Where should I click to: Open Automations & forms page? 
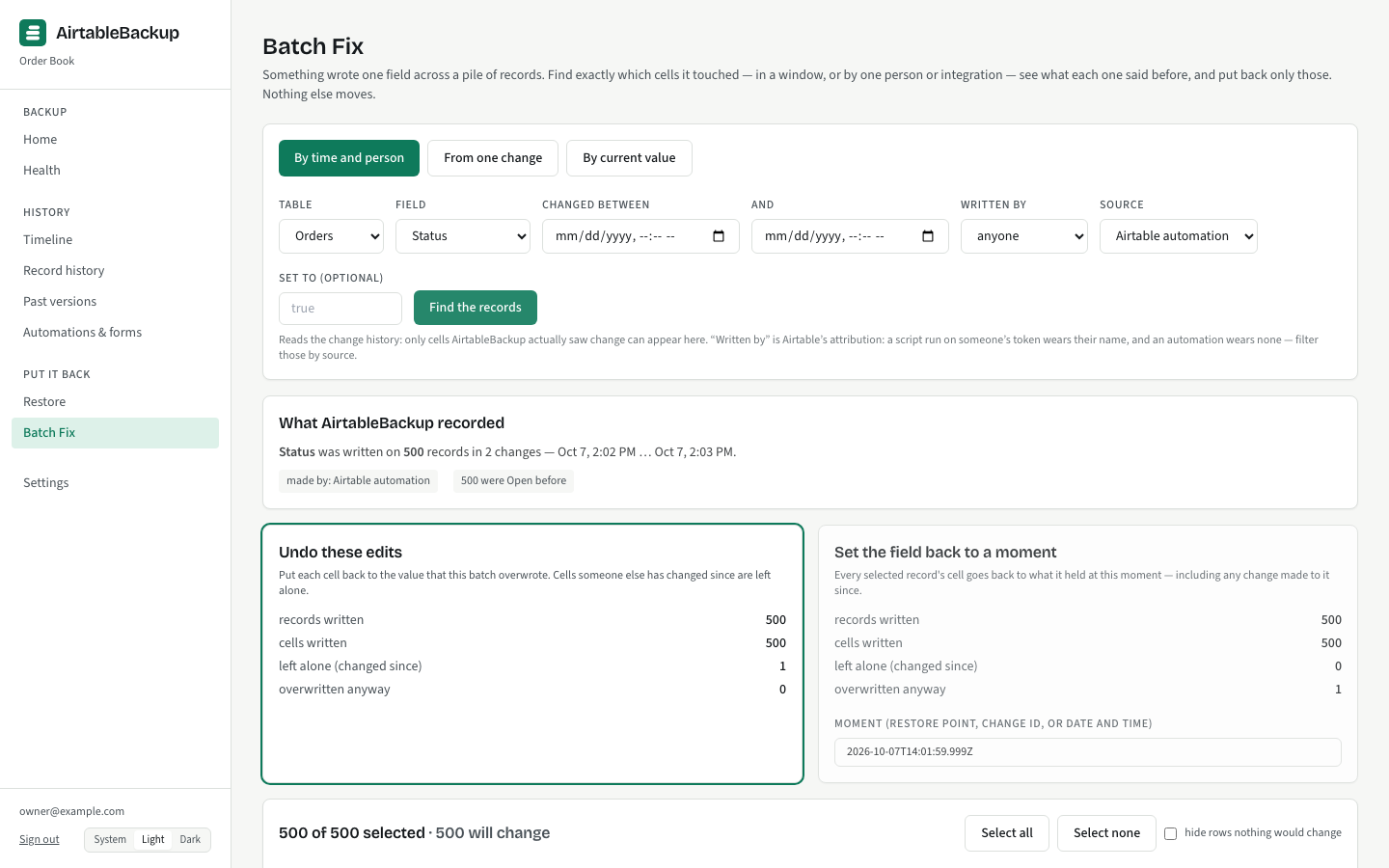click(115, 333)
